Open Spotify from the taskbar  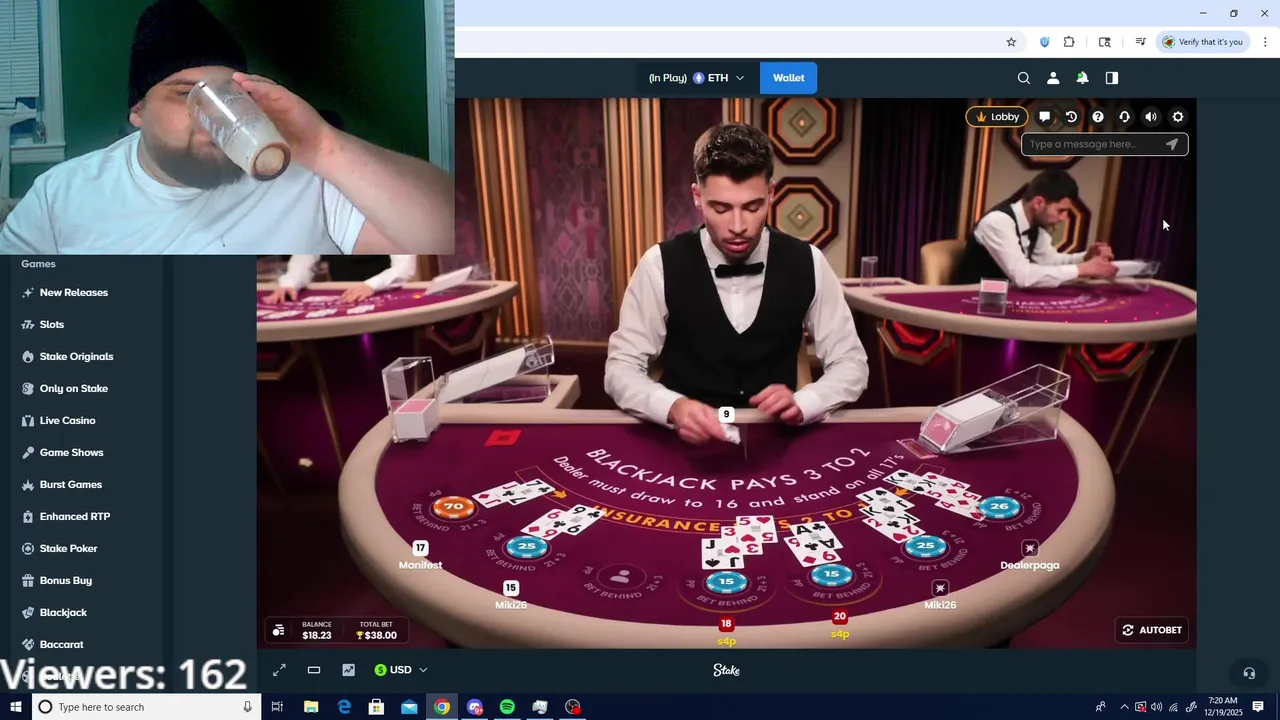pos(507,707)
